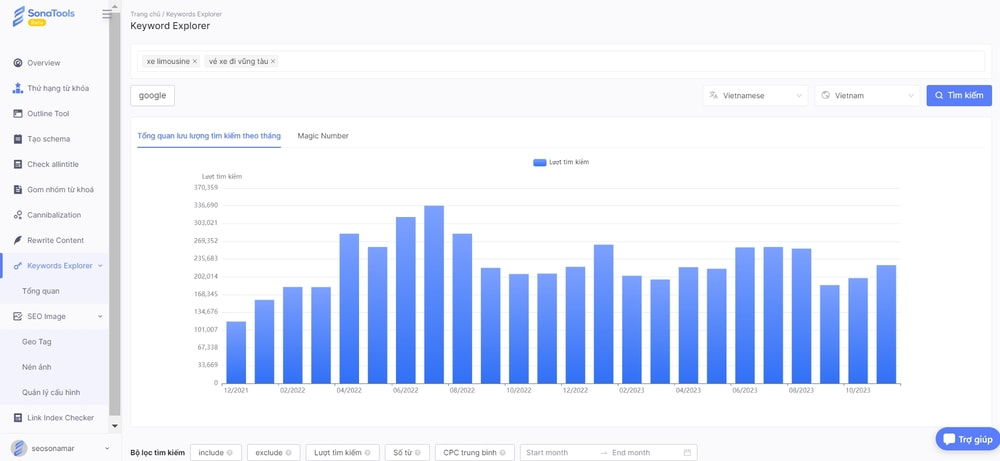Click the globe icon in country selector

point(825,96)
